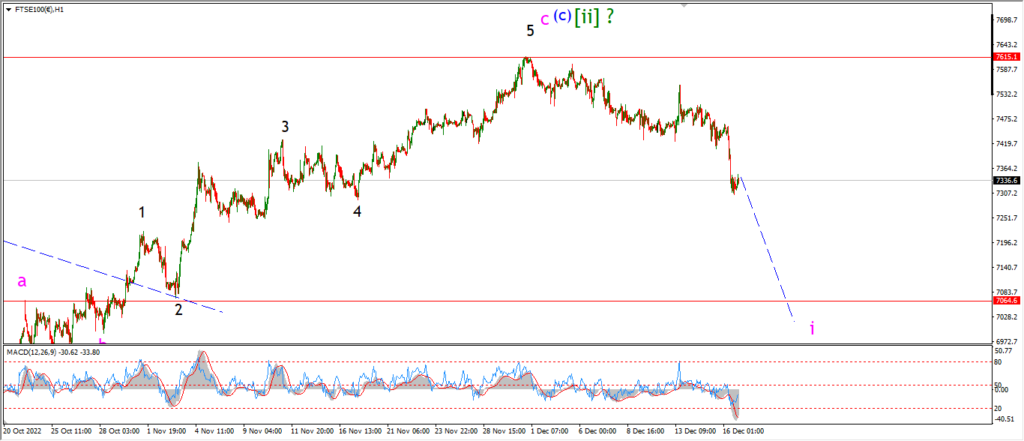Select wave label 5 near the top
The width and height of the screenshot is (1024, 441).
coord(530,30)
